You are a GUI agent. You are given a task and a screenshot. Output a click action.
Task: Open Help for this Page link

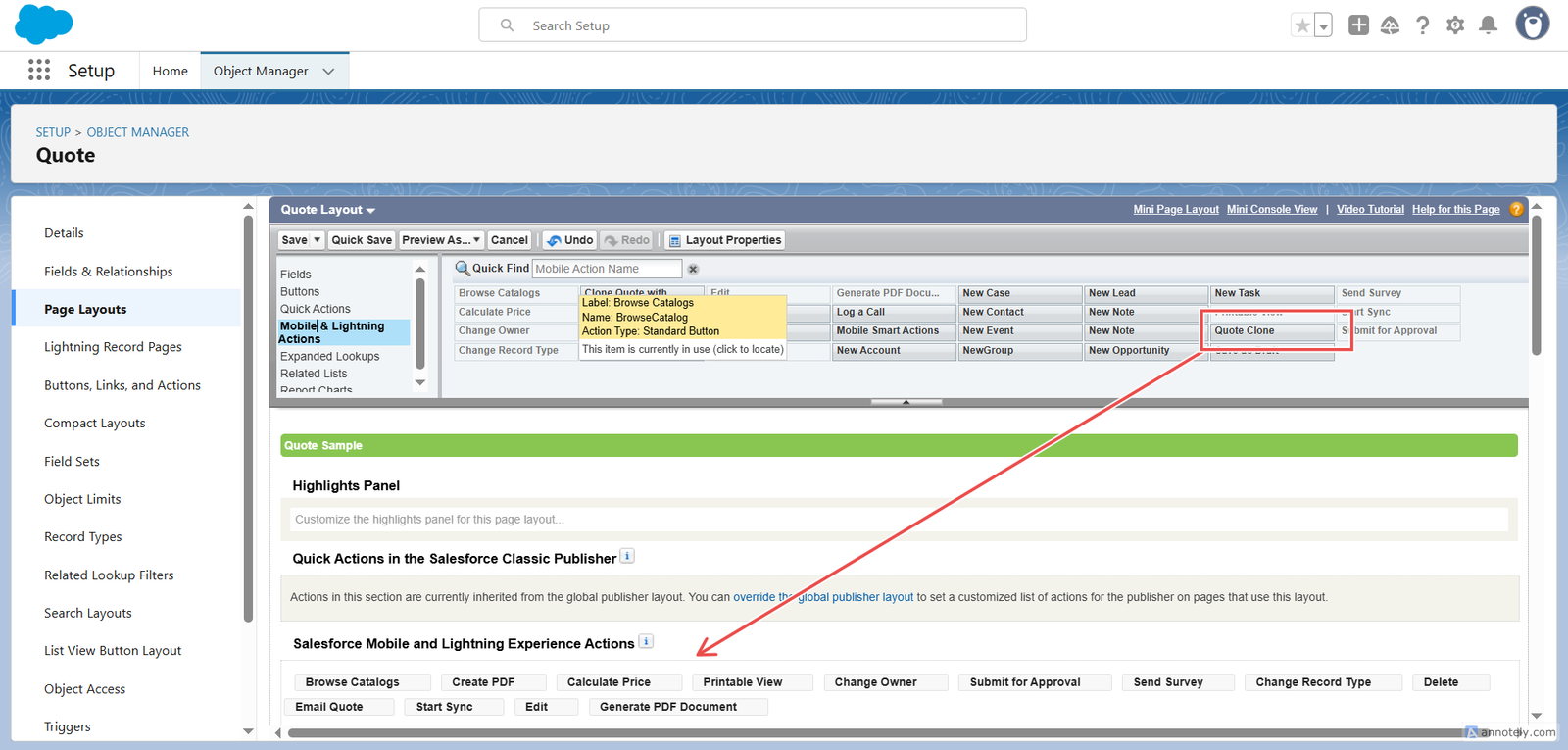(1455, 210)
